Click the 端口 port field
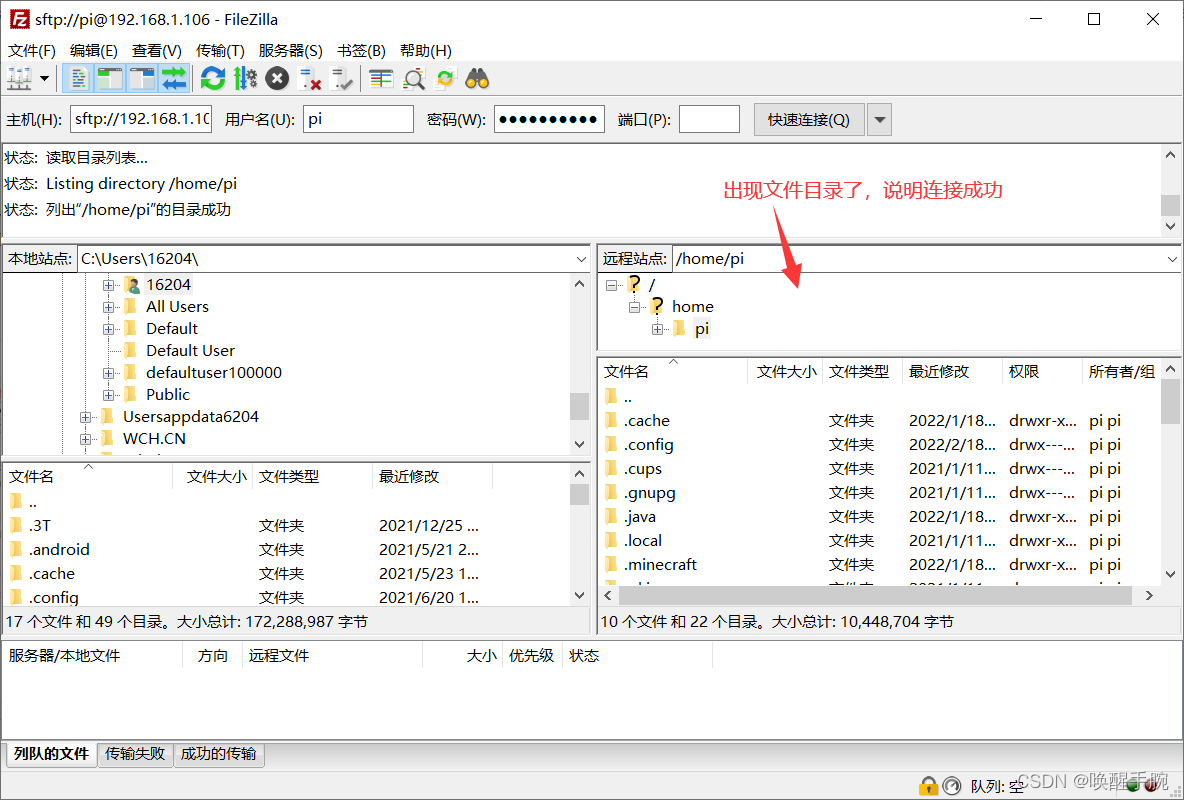Viewport: 1184px width, 800px height. [x=709, y=119]
